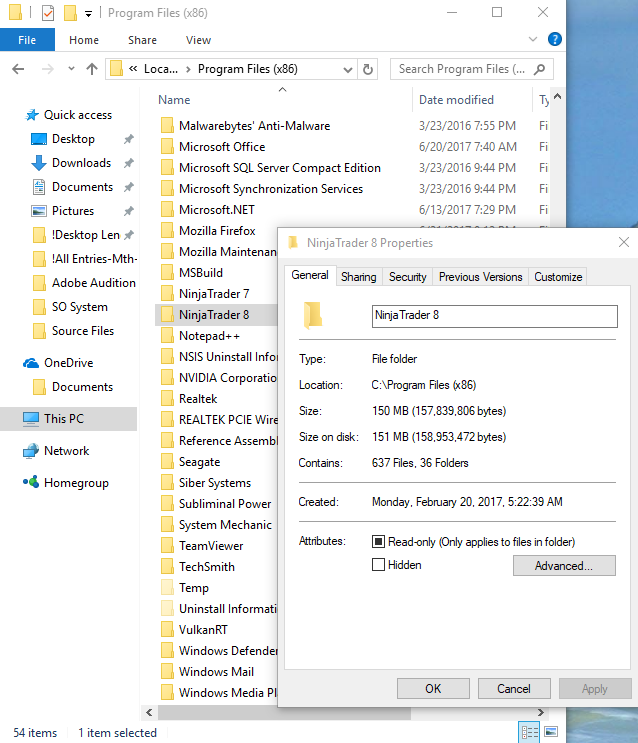Select the NinjaTrader 7 folder
This screenshot has width=638, height=743.
pyautogui.click(x=214, y=294)
